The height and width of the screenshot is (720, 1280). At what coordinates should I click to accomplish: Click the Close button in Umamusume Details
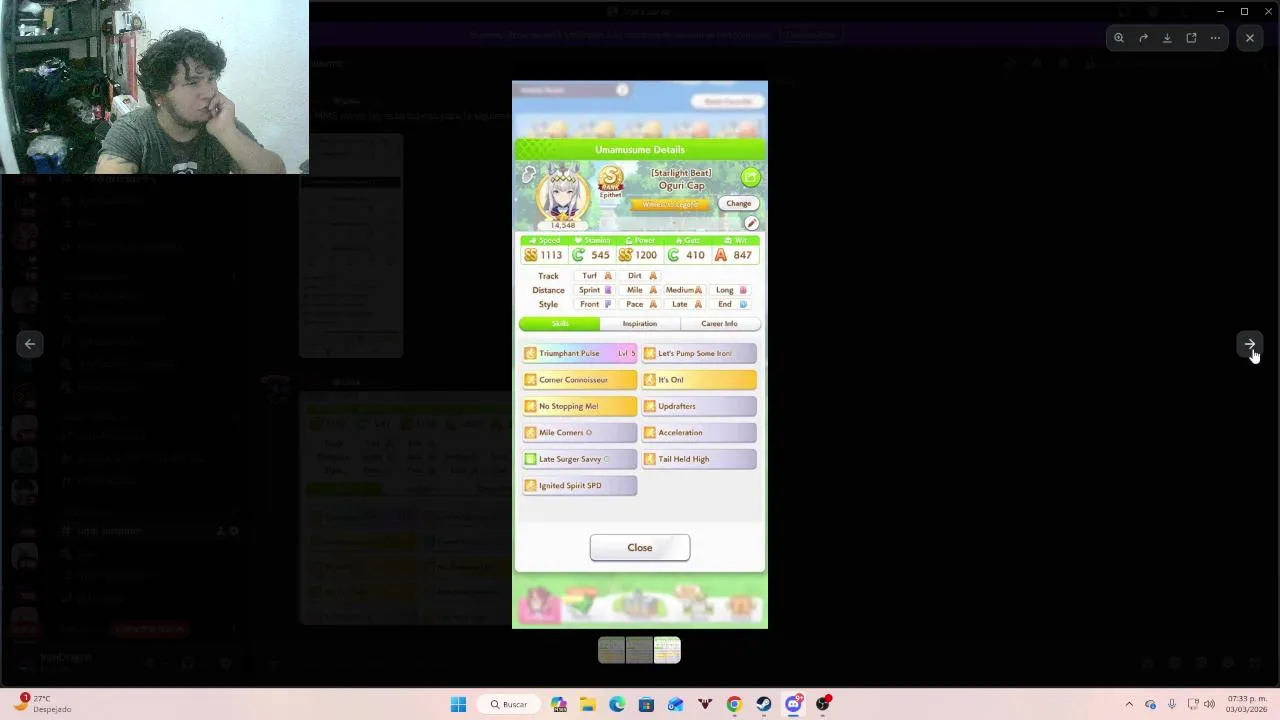(x=640, y=548)
